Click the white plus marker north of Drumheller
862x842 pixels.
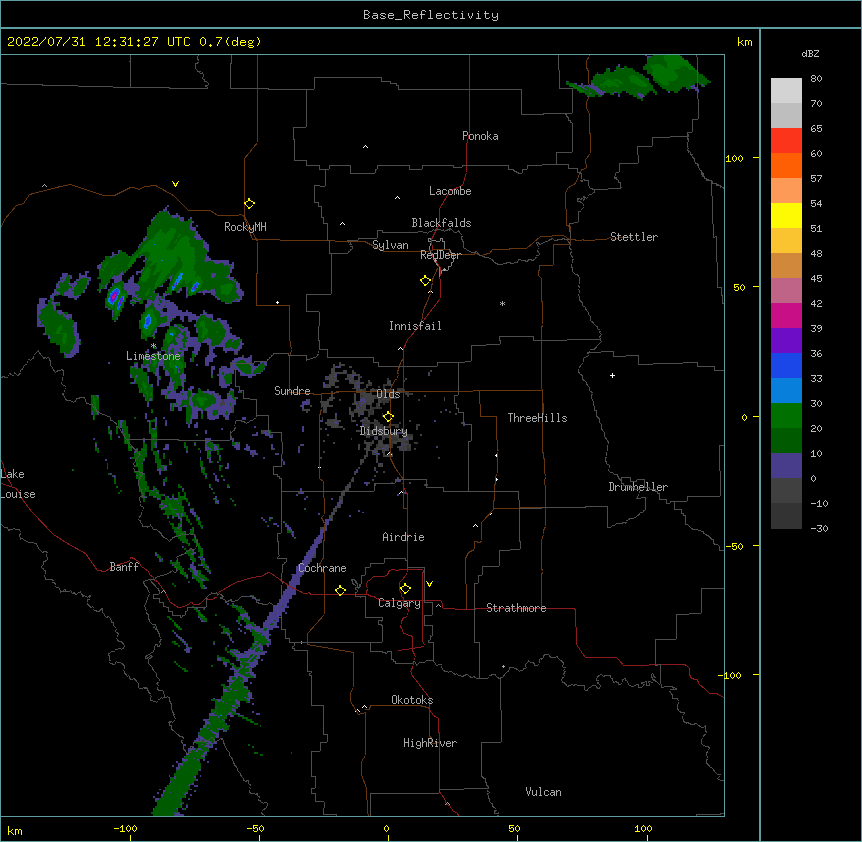pos(612,375)
